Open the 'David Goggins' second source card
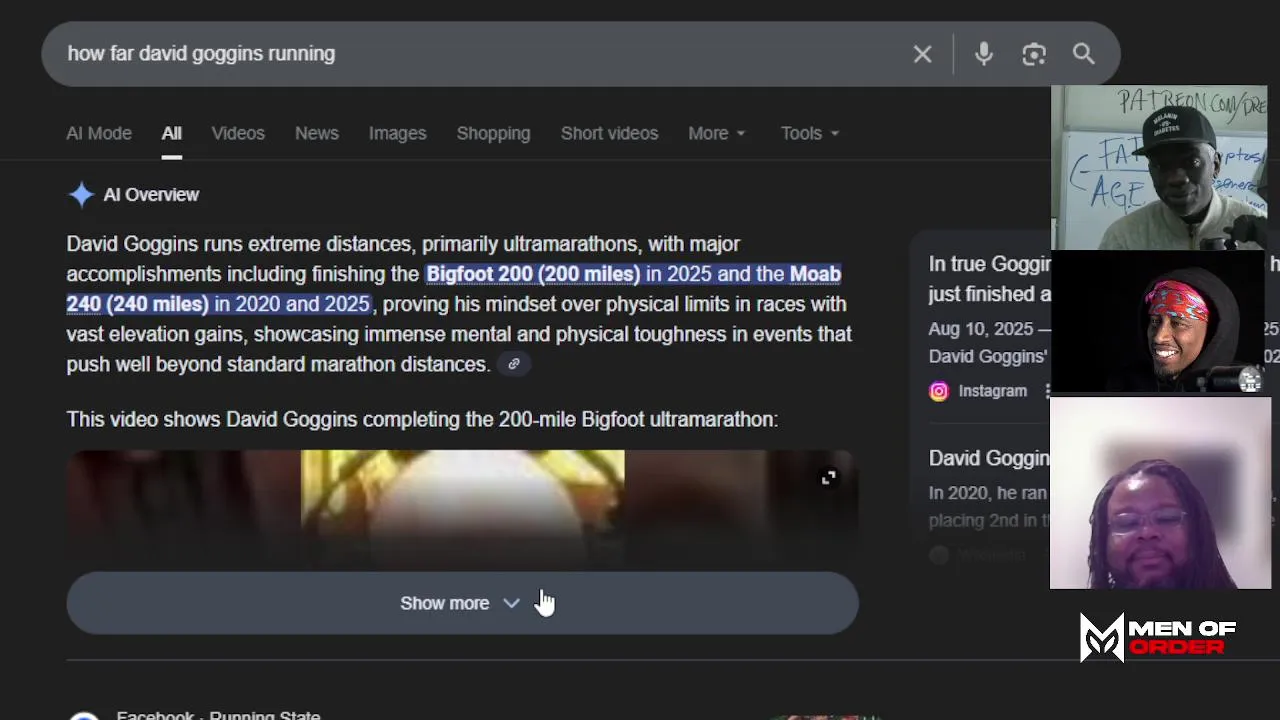This screenshot has height=720, width=1280. 990,500
